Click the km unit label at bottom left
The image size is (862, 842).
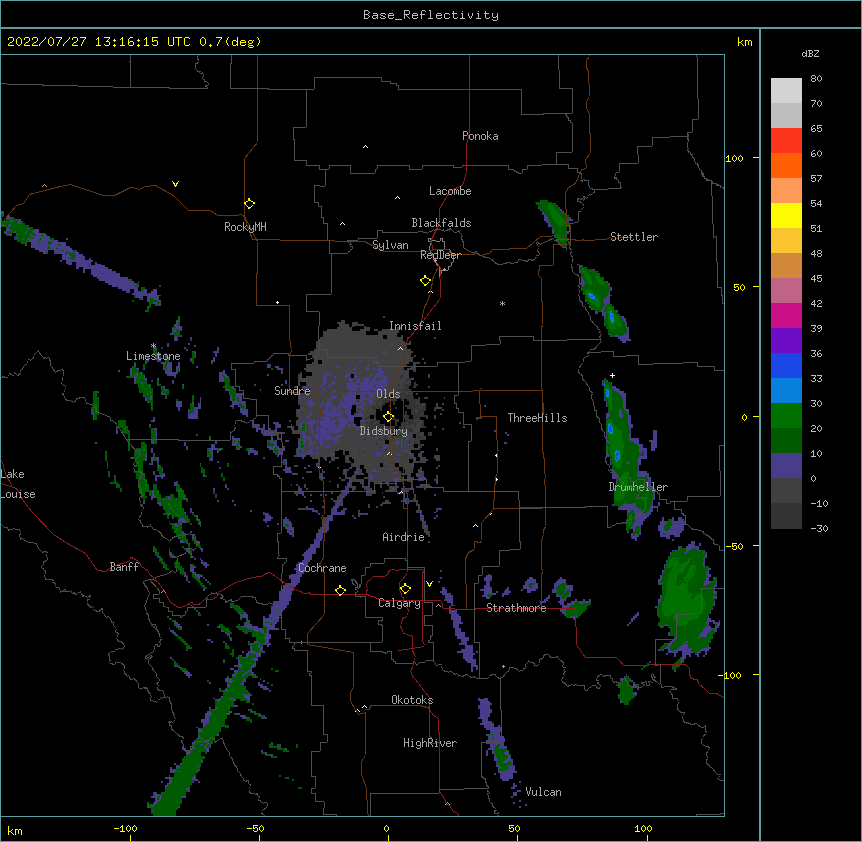[x=14, y=830]
